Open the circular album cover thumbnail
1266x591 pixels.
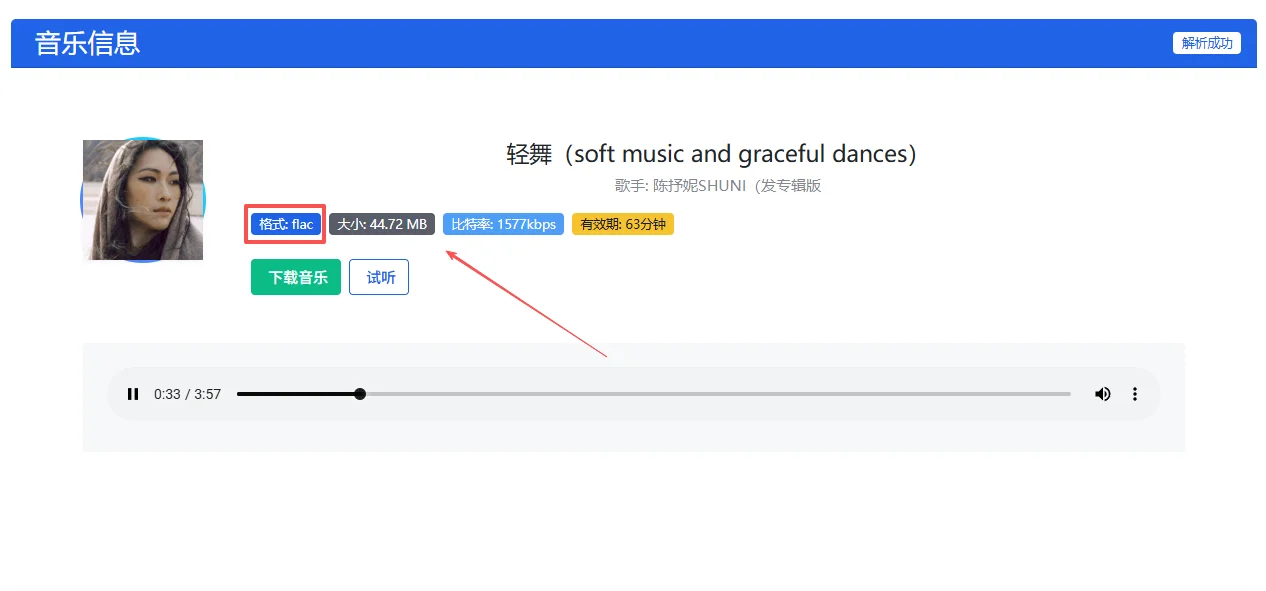143,200
